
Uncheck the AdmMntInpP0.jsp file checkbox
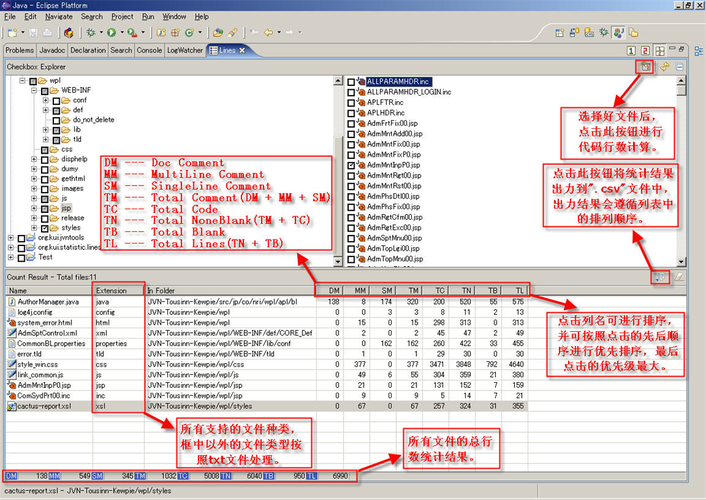(x=351, y=165)
